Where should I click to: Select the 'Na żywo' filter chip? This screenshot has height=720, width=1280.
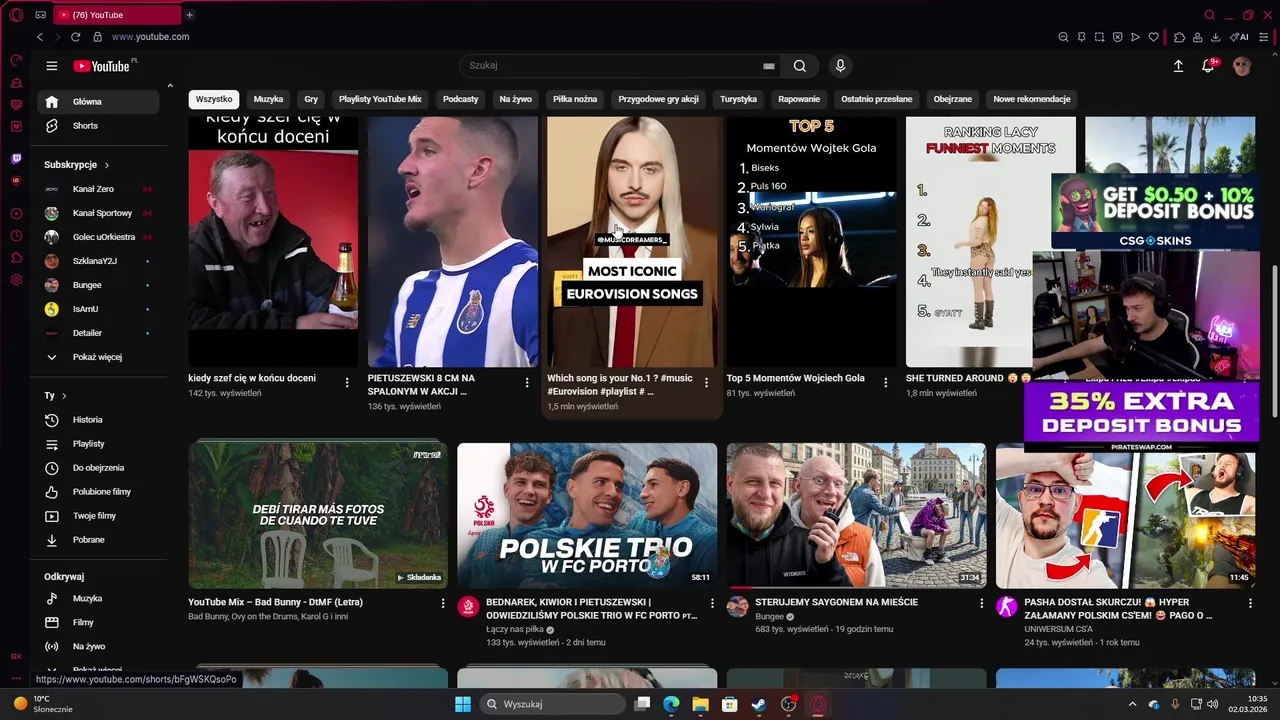(516, 99)
